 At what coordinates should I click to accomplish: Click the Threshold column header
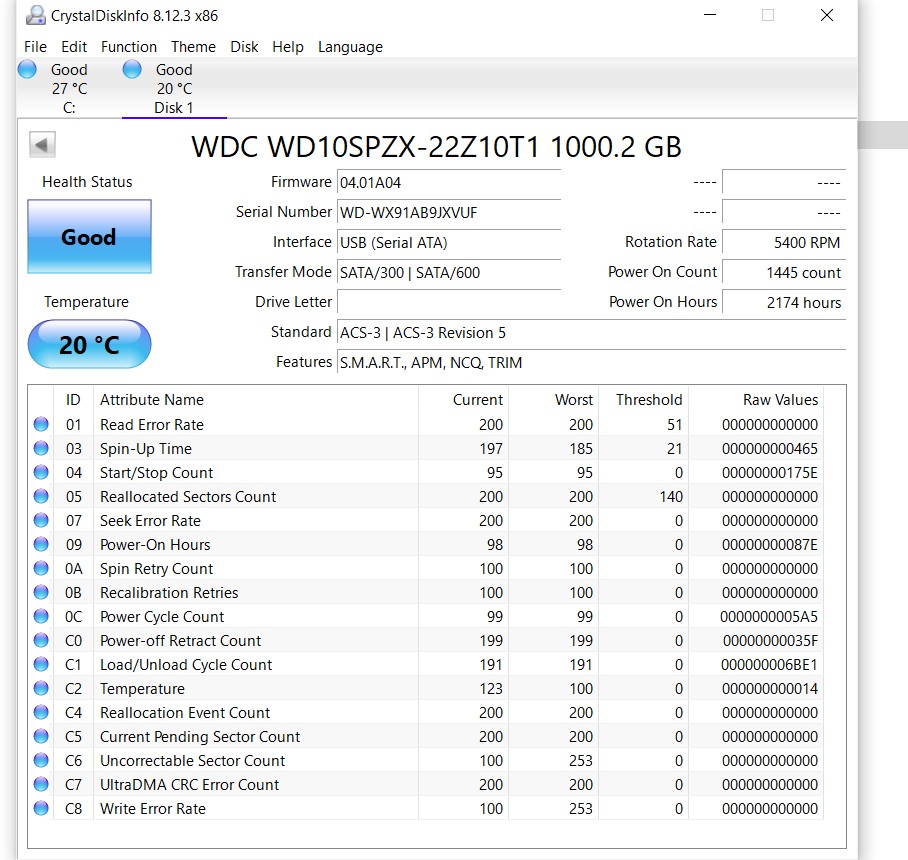point(649,400)
